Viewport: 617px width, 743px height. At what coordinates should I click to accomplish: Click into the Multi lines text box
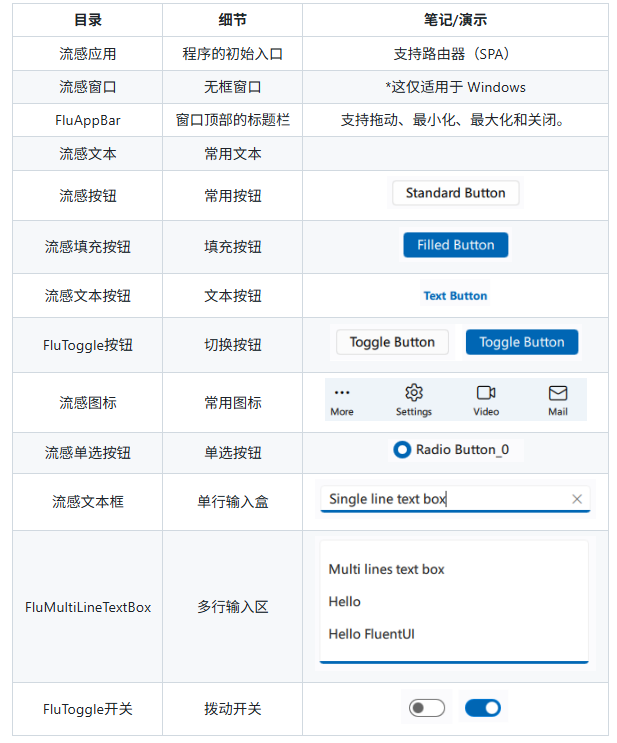click(x=454, y=602)
